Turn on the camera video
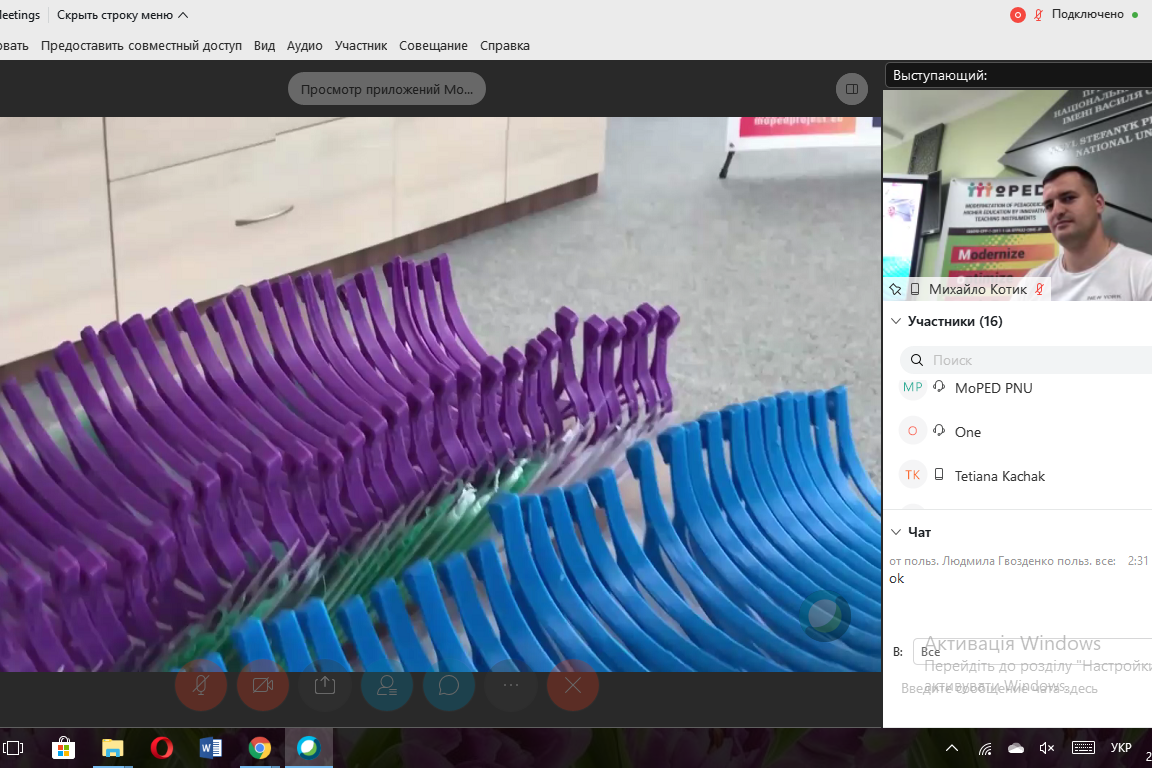This screenshot has height=768, width=1152. click(x=263, y=685)
